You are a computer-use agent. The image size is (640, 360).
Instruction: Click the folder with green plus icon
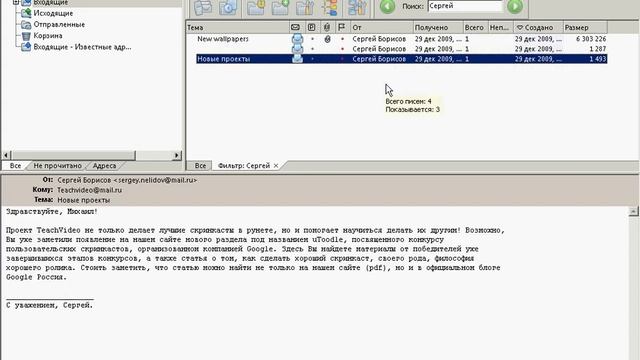280,7
